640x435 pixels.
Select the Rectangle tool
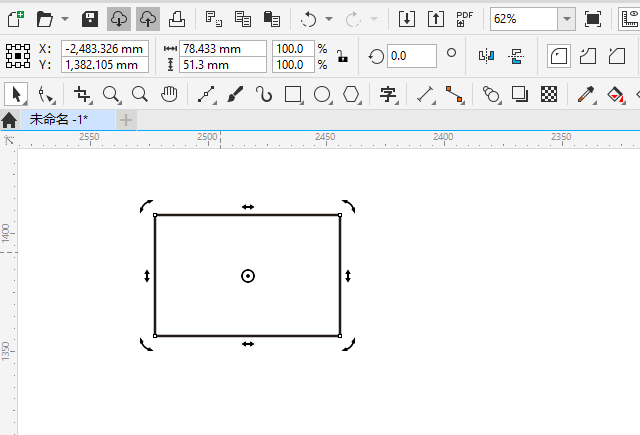pyautogui.click(x=293, y=95)
